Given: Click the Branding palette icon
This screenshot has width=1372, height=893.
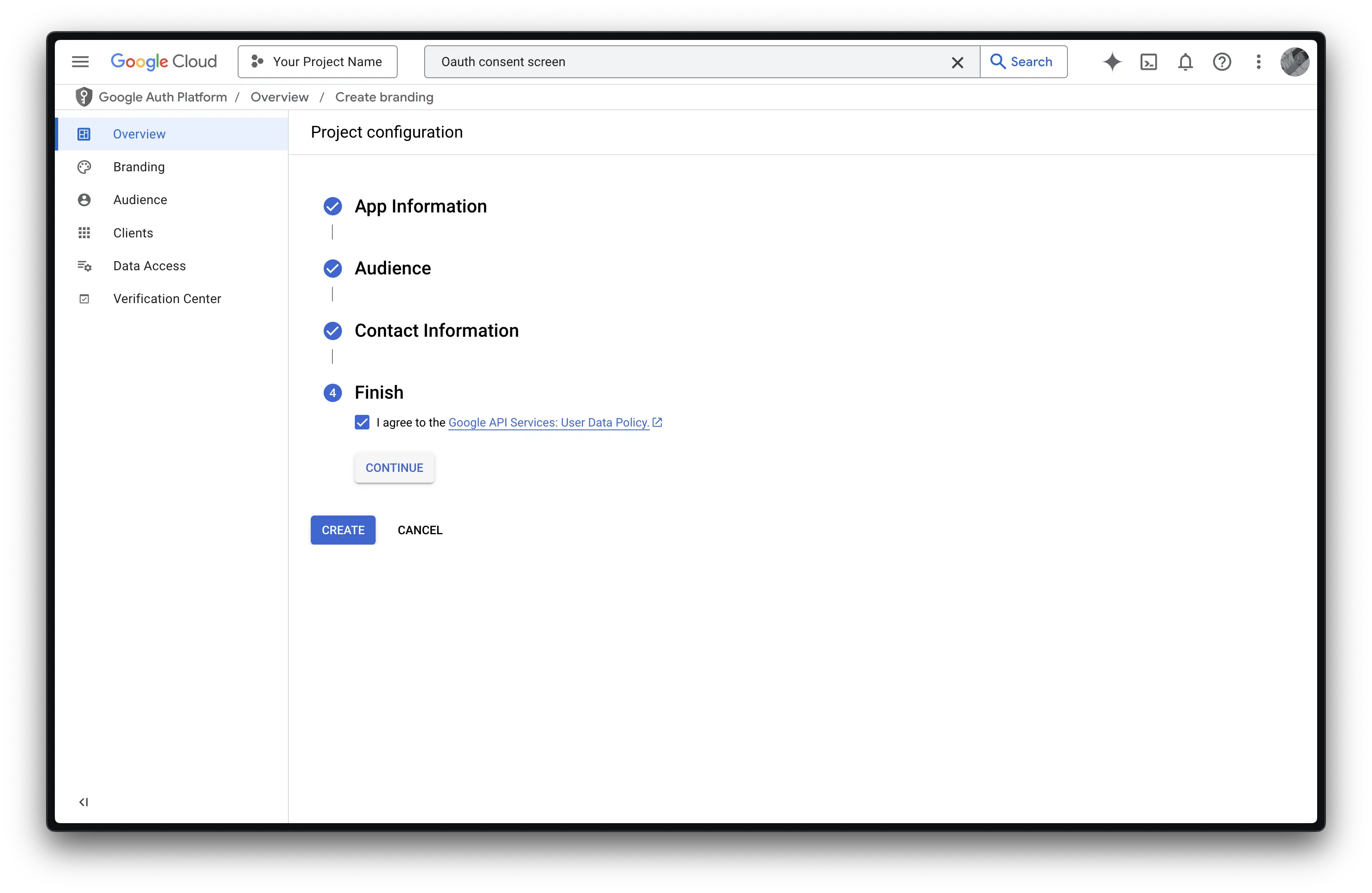Looking at the screenshot, I should [84, 167].
